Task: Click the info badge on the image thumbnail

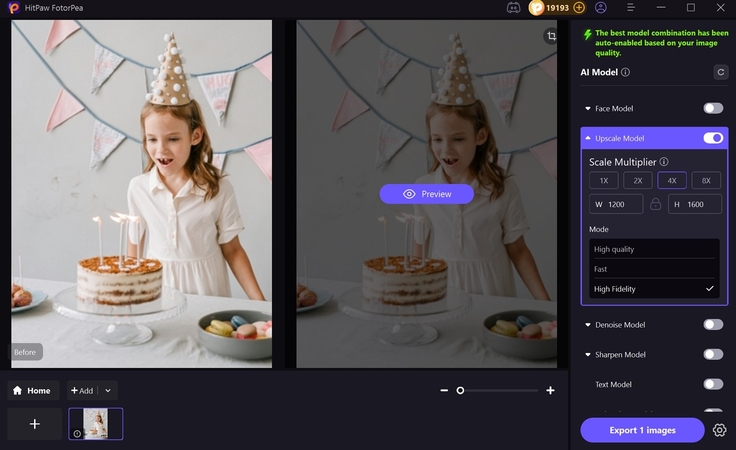Action: [77, 434]
